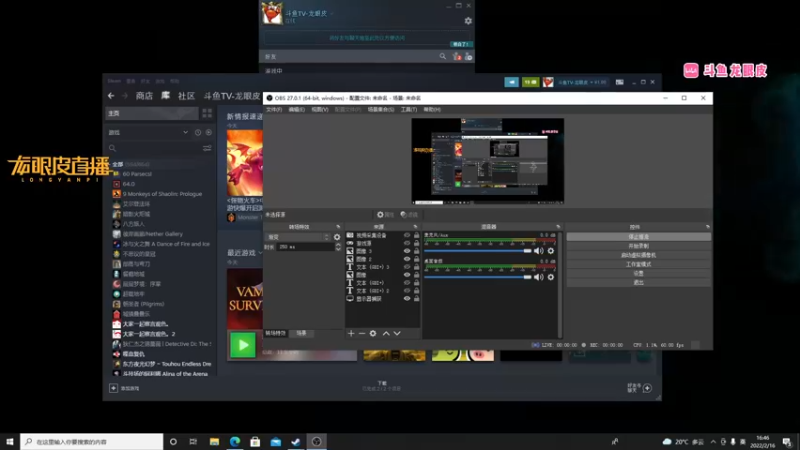Open status dropdown next to friends window username

coord(332,14)
